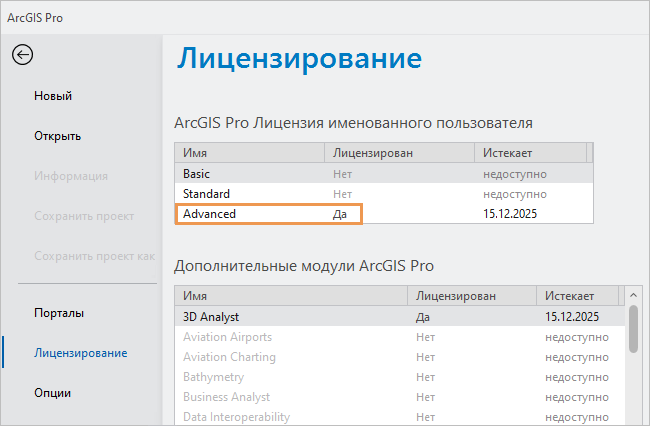Select Открыть in the sidebar
650x426 pixels.
[x=58, y=136]
